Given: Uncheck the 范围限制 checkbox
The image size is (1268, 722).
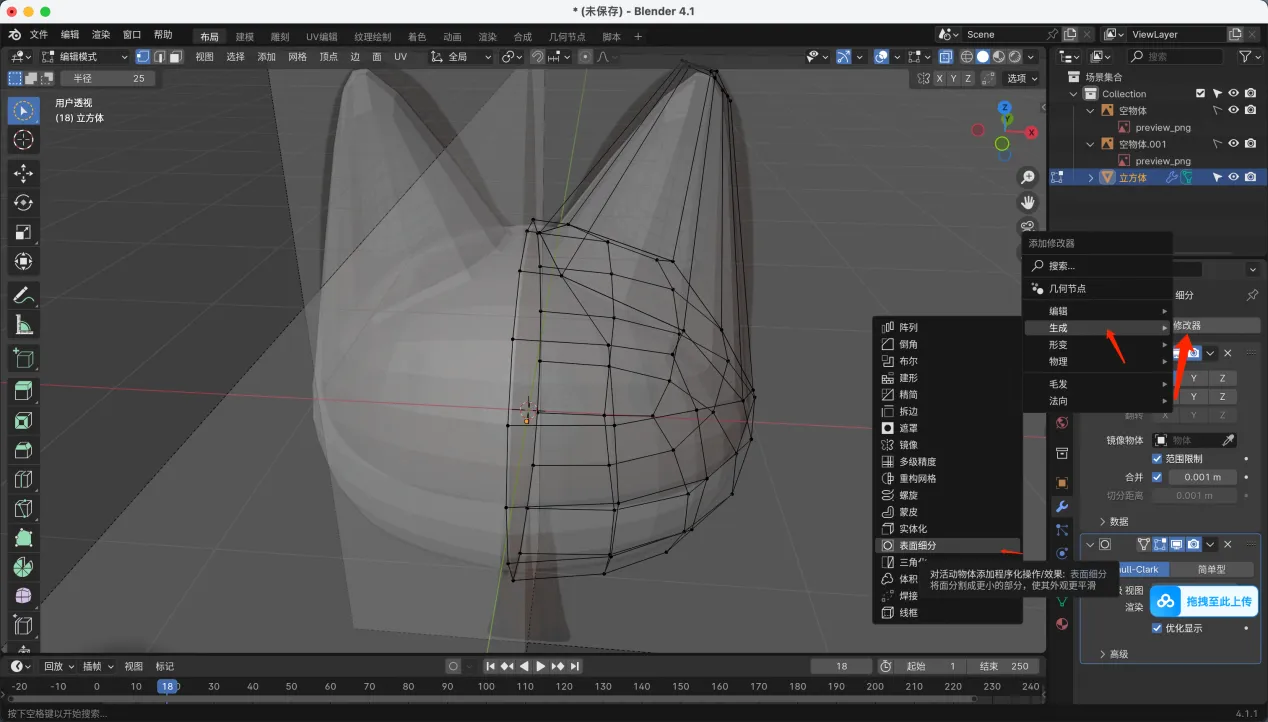Looking at the screenshot, I should coord(1157,459).
